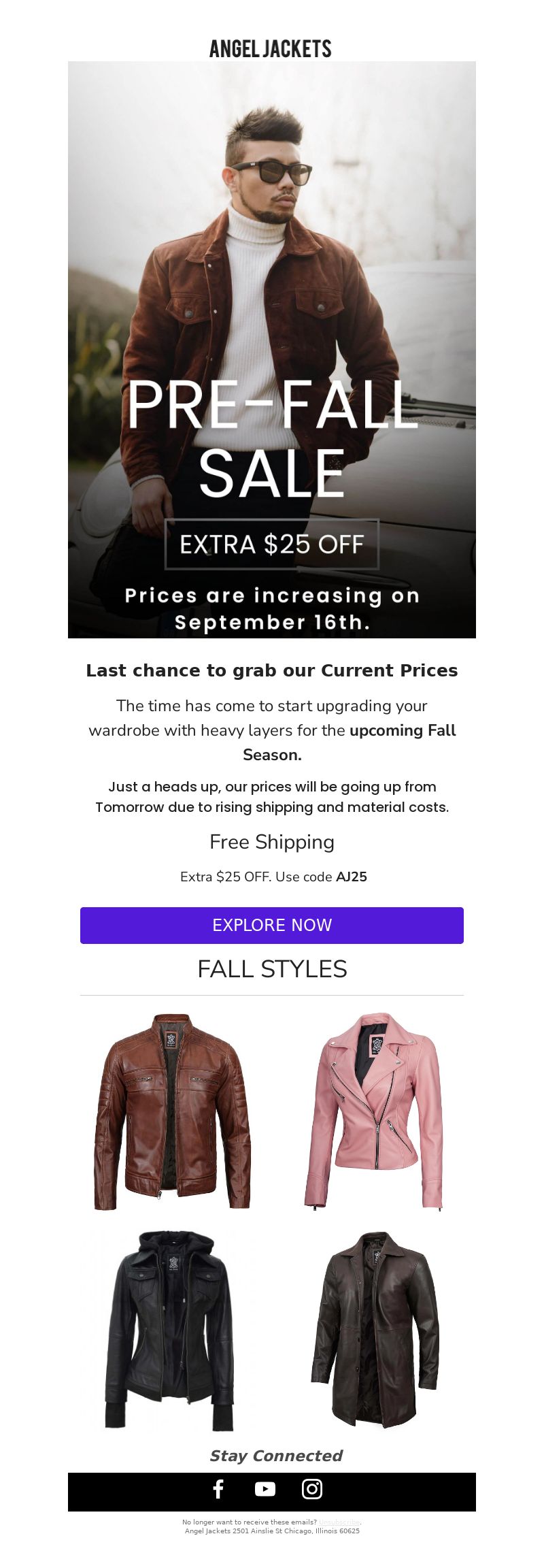
Task: Click the EXPLORE NOW button
Action: [x=272, y=925]
